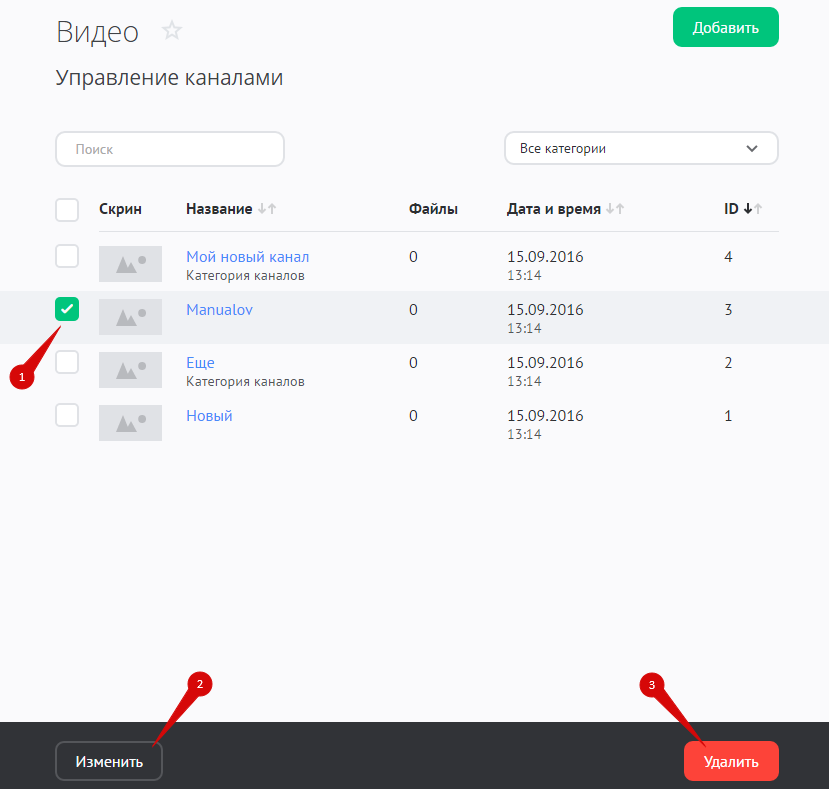
Task: Open the Manualov channel link
Action: pyautogui.click(x=219, y=310)
